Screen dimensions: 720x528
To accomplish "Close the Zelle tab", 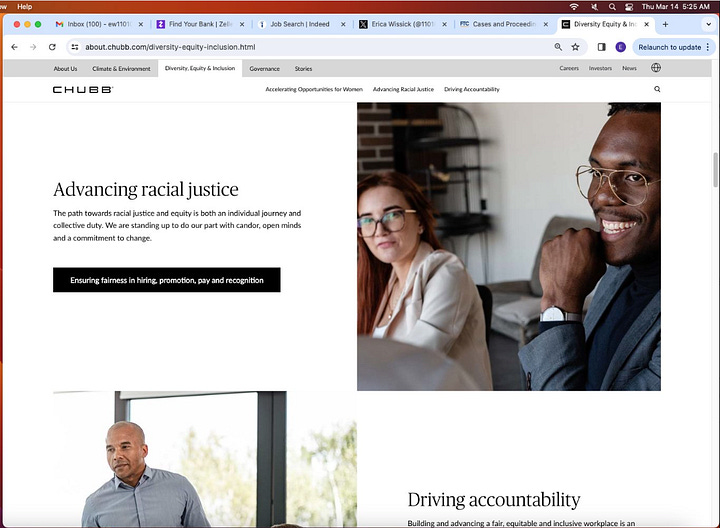I will point(242,24).
